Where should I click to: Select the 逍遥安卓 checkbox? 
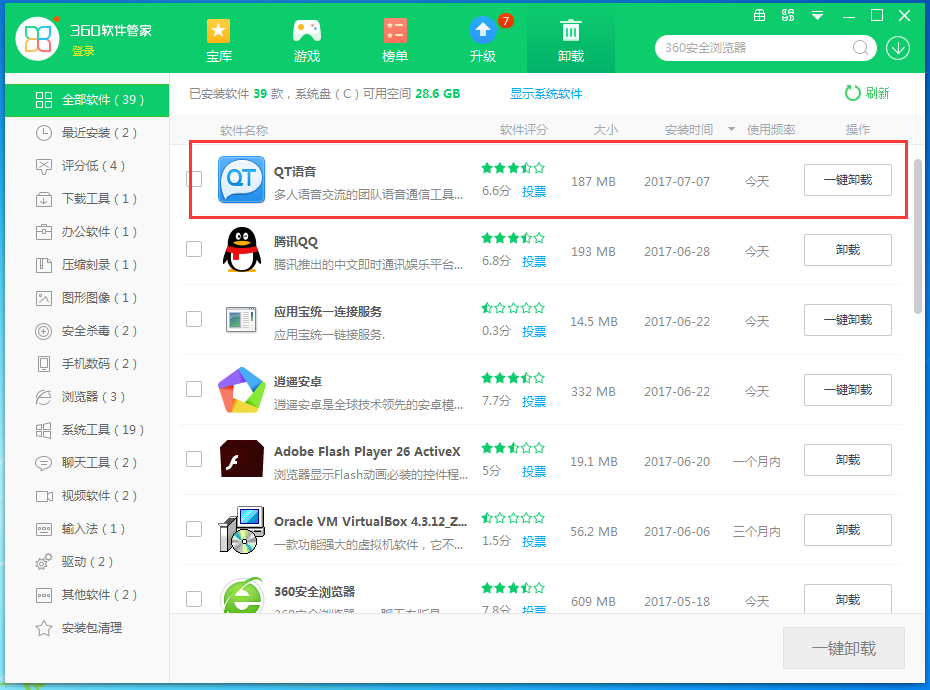[x=193, y=390]
